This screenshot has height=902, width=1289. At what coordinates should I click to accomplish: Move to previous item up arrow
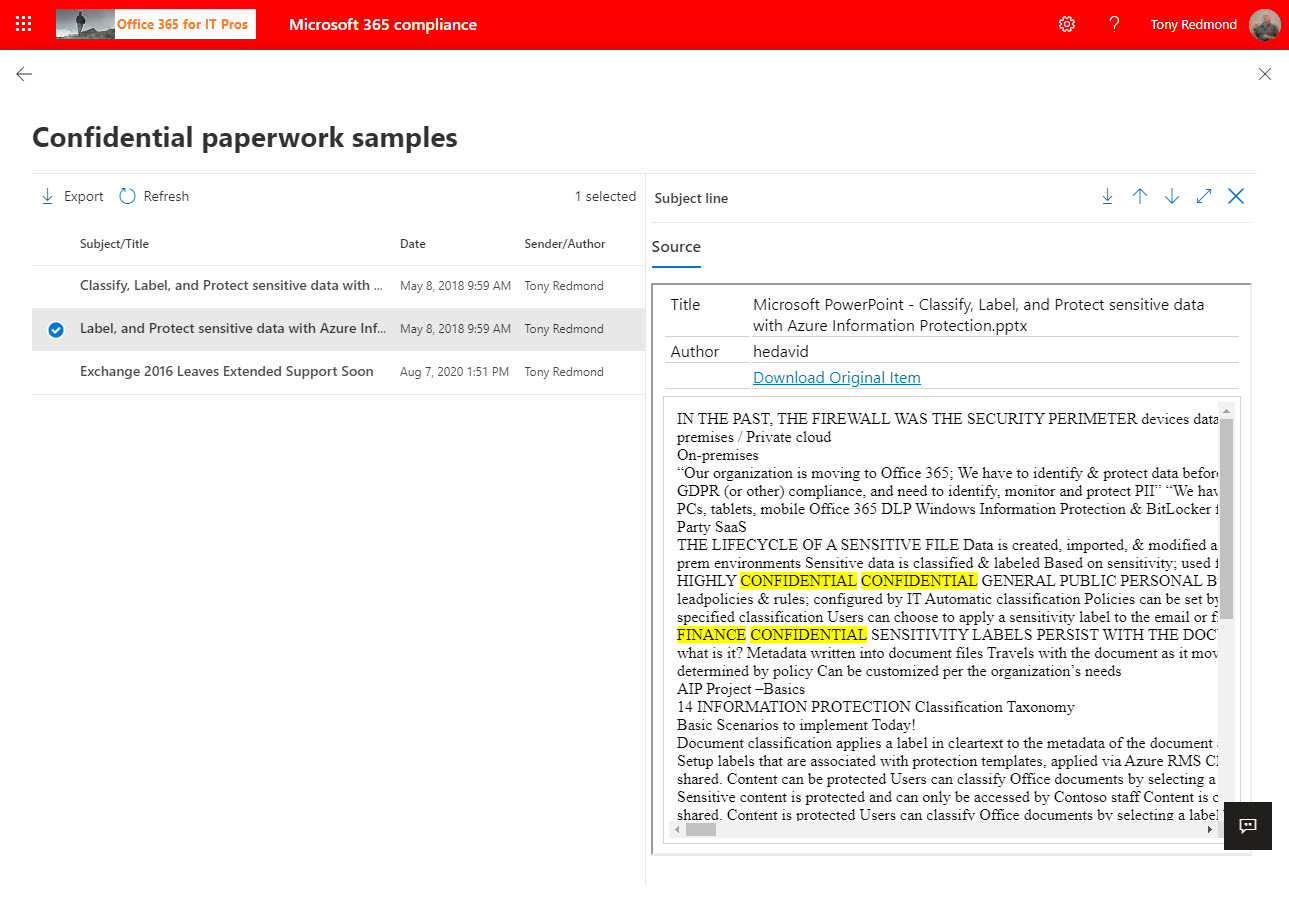coord(1140,197)
